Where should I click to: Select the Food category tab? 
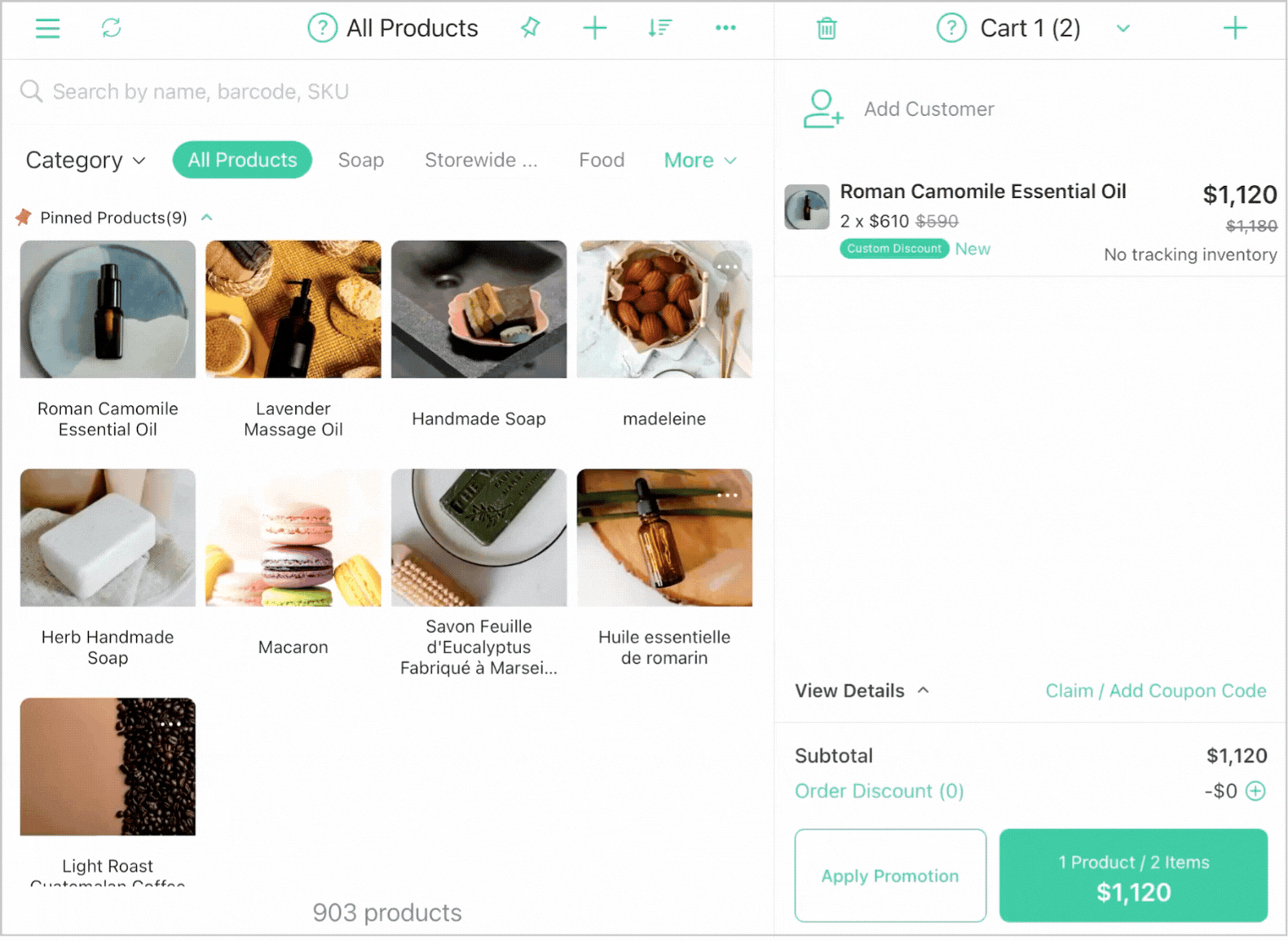(x=602, y=160)
